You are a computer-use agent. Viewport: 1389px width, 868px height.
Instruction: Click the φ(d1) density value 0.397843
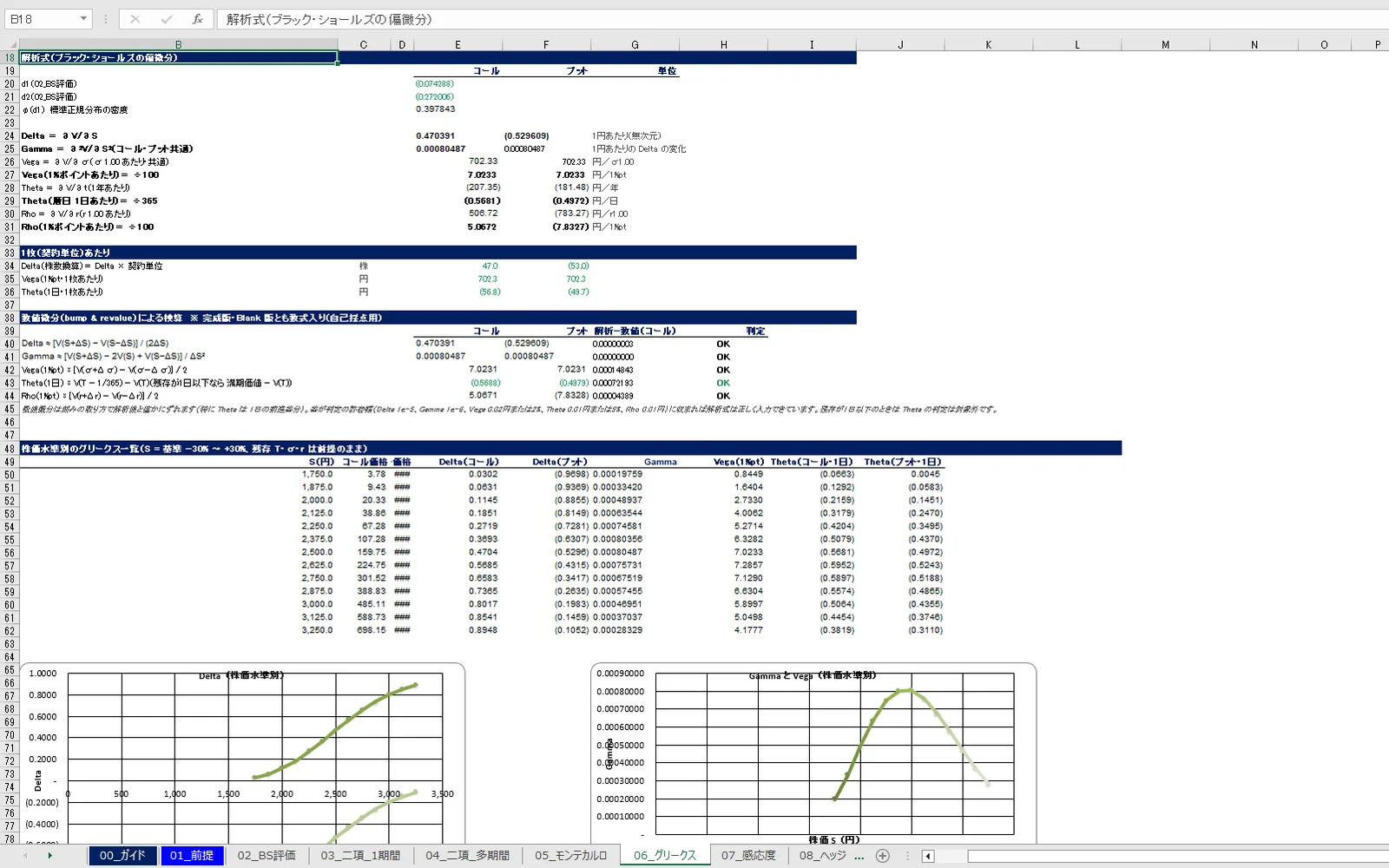[435, 109]
